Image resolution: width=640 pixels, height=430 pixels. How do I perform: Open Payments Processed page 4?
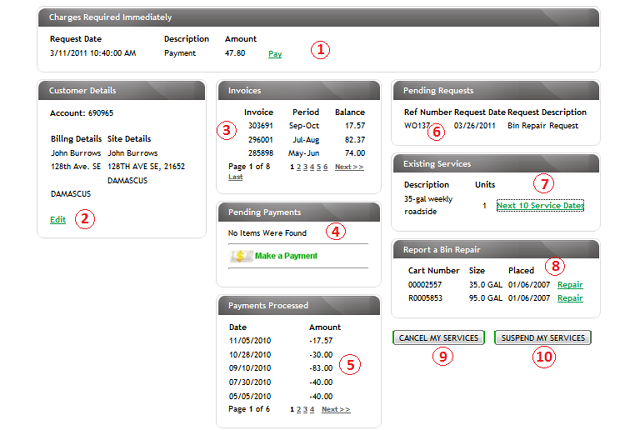pos(312,410)
